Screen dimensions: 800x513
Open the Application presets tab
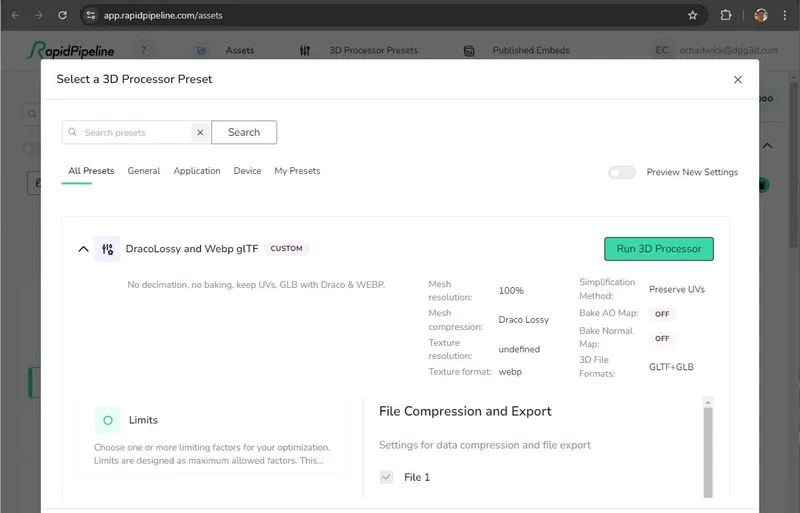(x=197, y=171)
